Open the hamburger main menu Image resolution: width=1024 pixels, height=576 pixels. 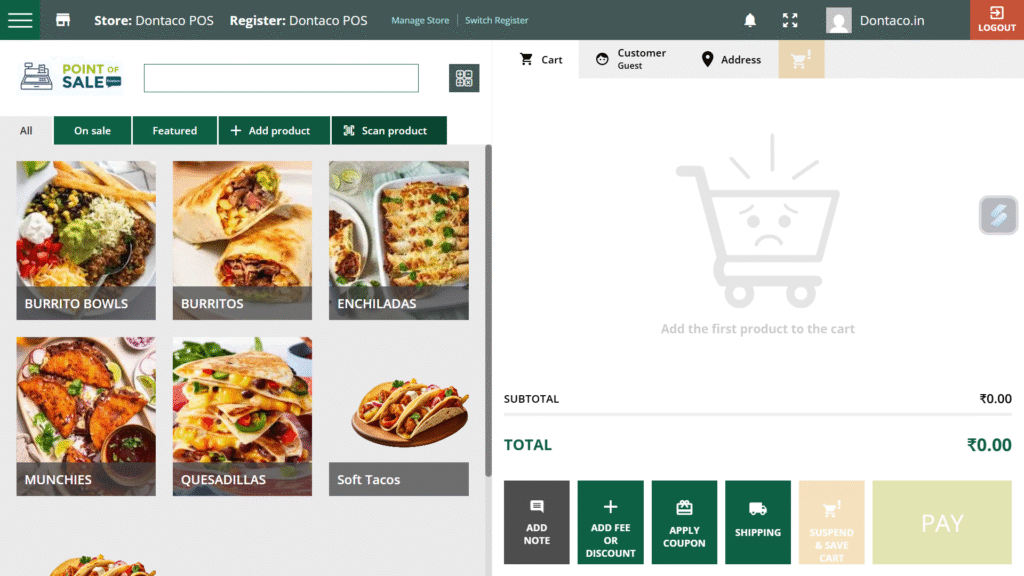pos(20,20)
